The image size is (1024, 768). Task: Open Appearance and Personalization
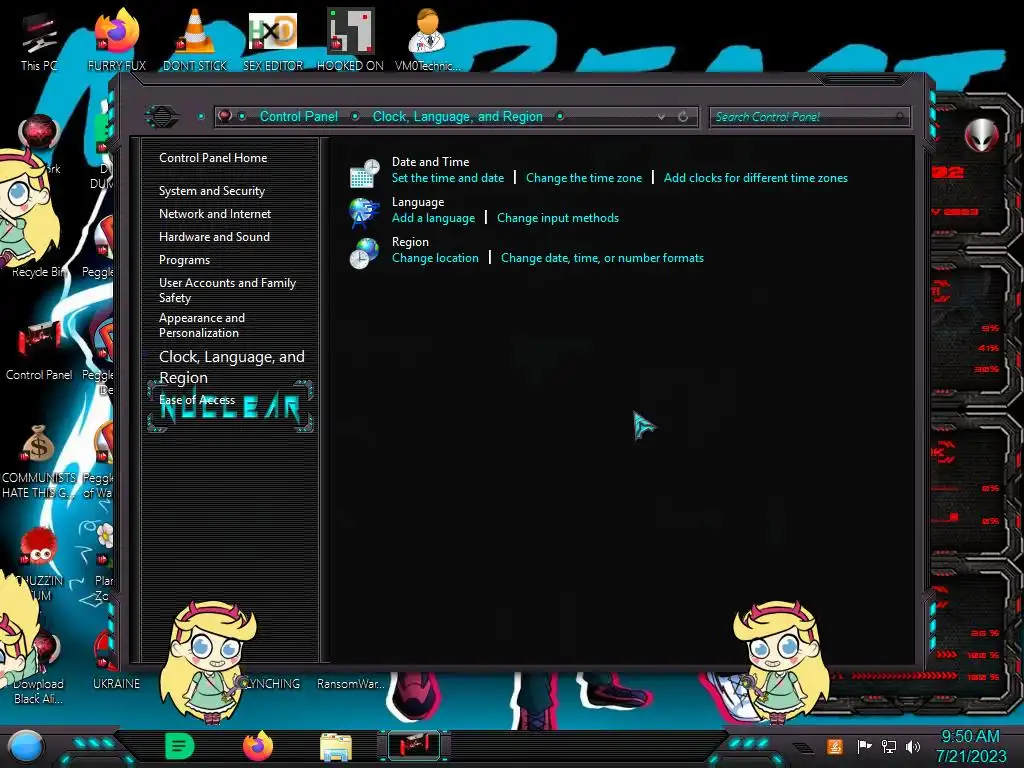click(202, 325)
